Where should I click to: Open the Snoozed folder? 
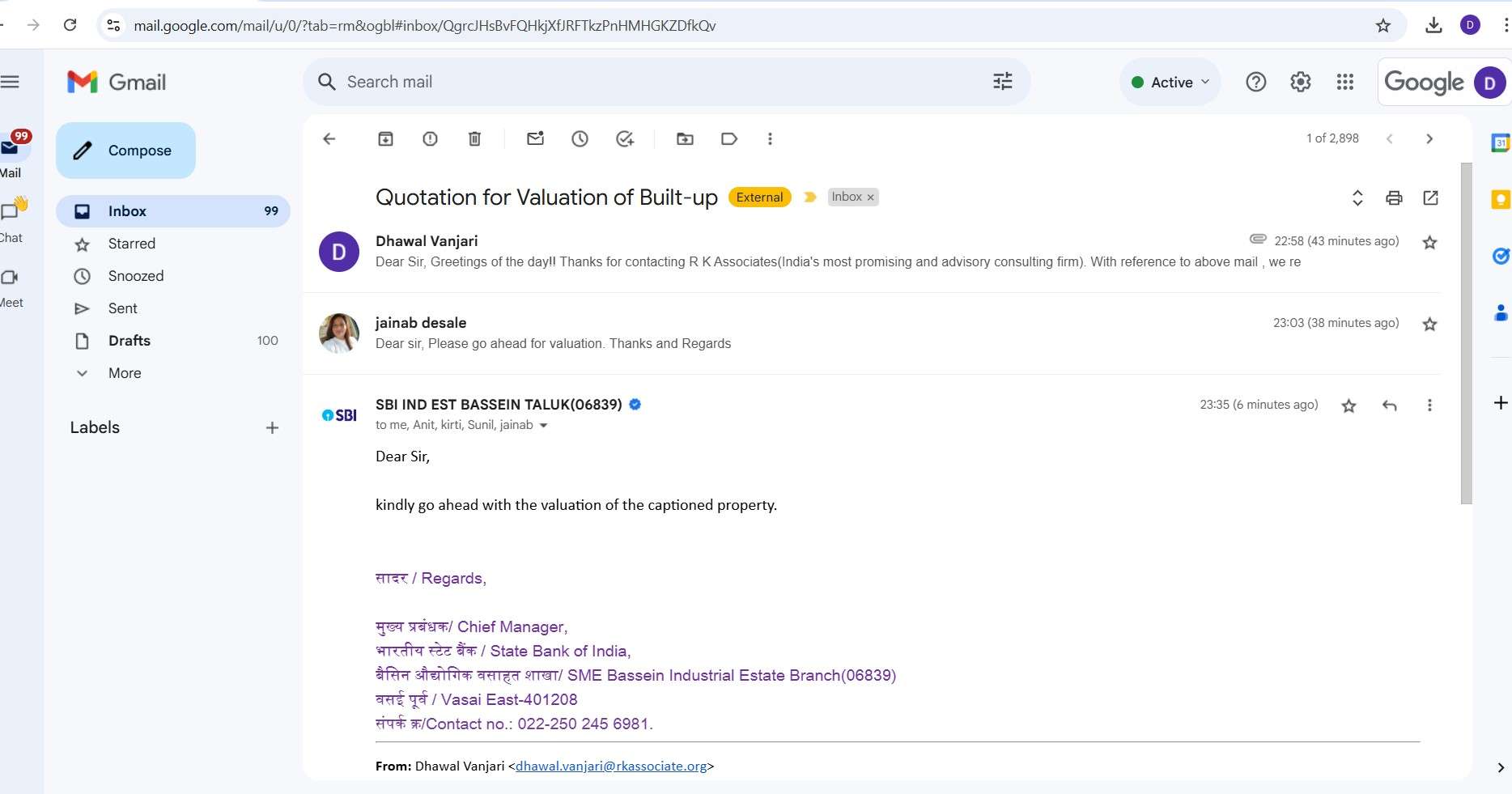click(x=173, y=276)
